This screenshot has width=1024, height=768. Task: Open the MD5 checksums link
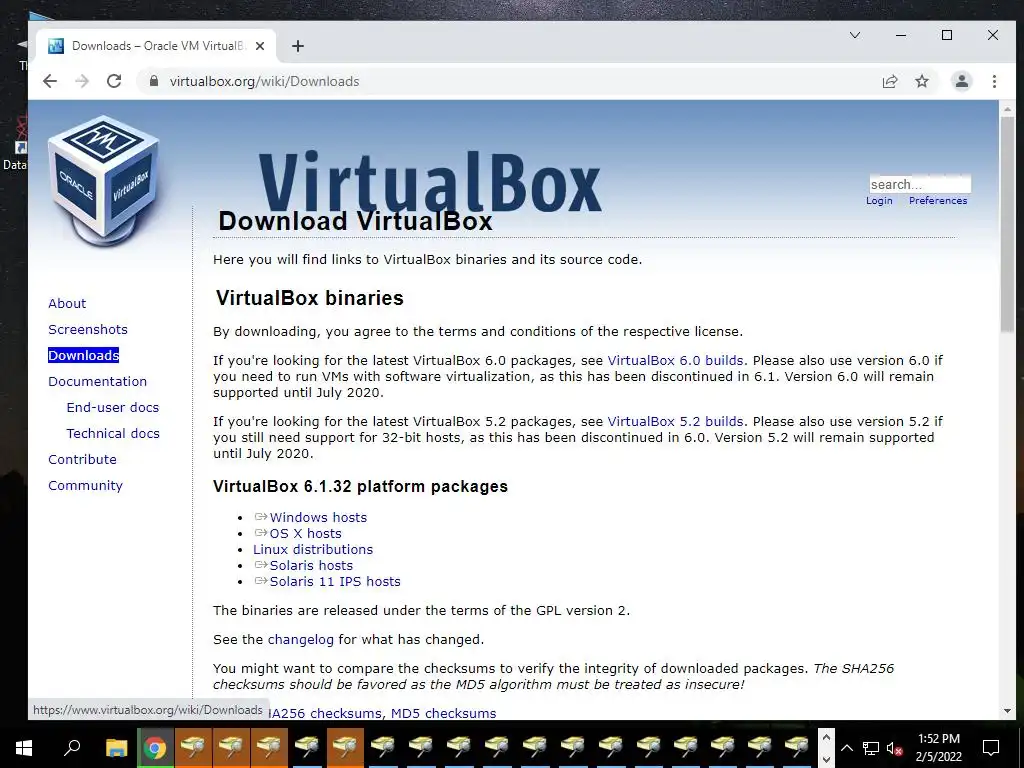(x=443, y=713)
